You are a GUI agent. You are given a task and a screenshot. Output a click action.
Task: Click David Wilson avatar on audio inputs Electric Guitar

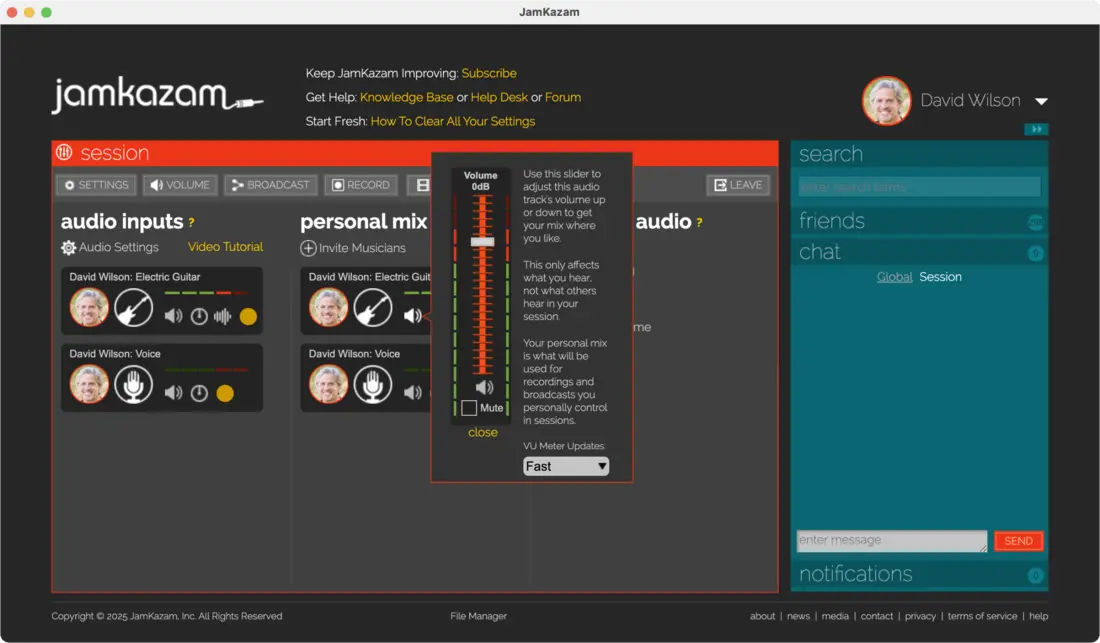point(89,308)
